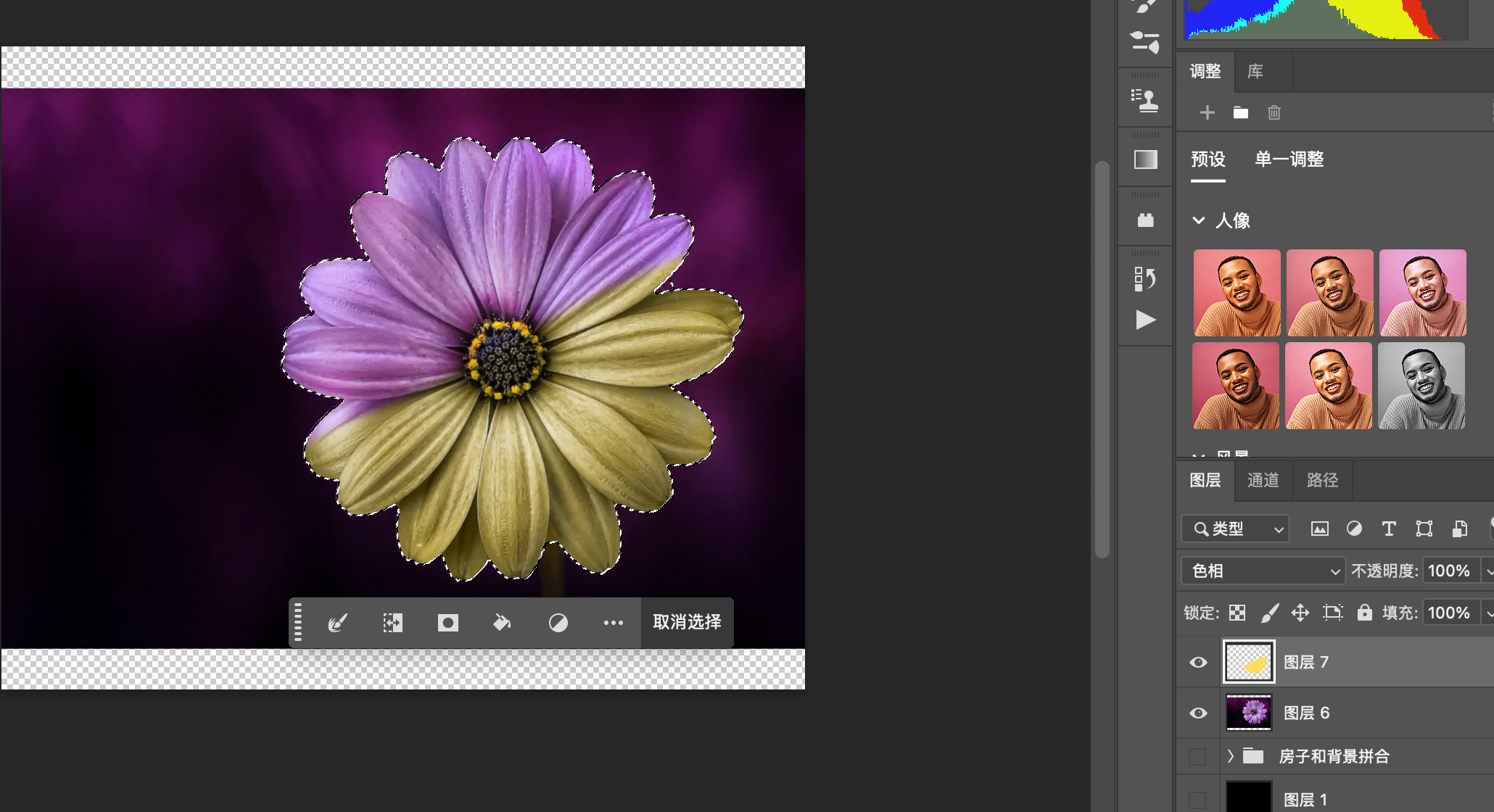Expand the 房子和背景拼合 layer group

[x=1230, y=756]
